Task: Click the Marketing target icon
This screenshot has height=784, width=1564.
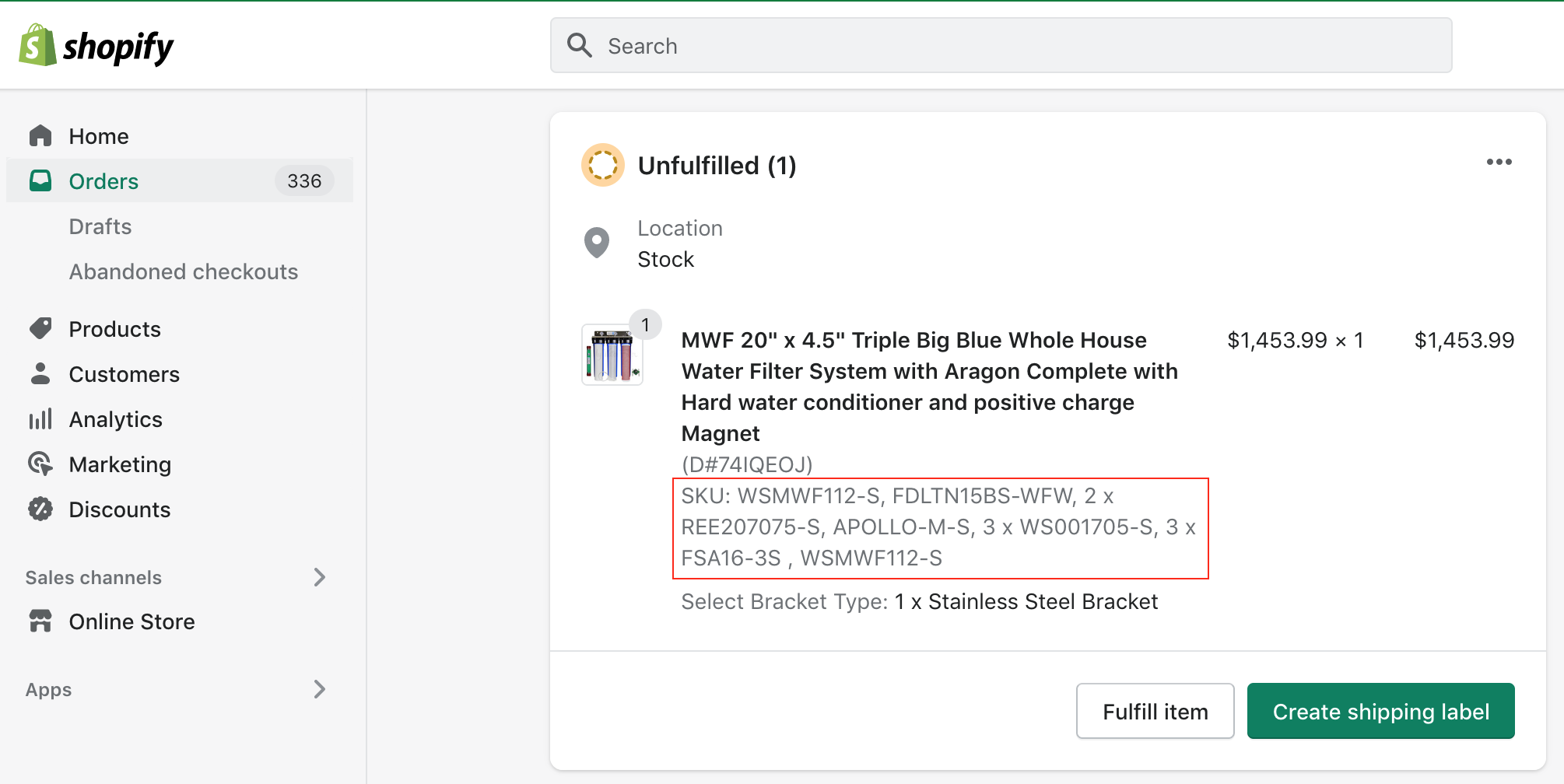Action: coord(40,464)
